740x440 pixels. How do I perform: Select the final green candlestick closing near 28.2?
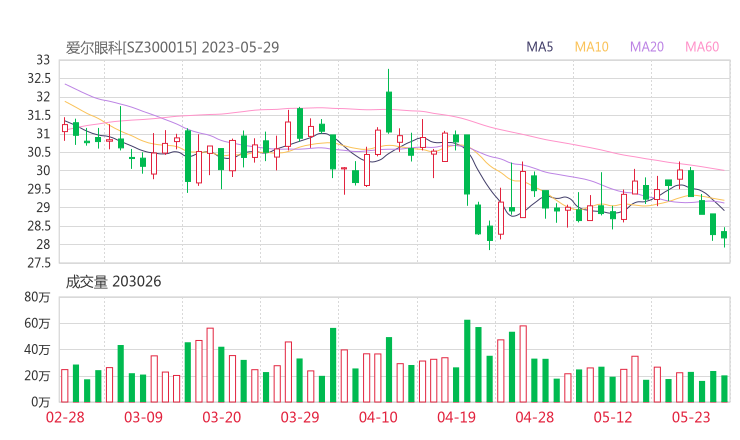[724, 235]
